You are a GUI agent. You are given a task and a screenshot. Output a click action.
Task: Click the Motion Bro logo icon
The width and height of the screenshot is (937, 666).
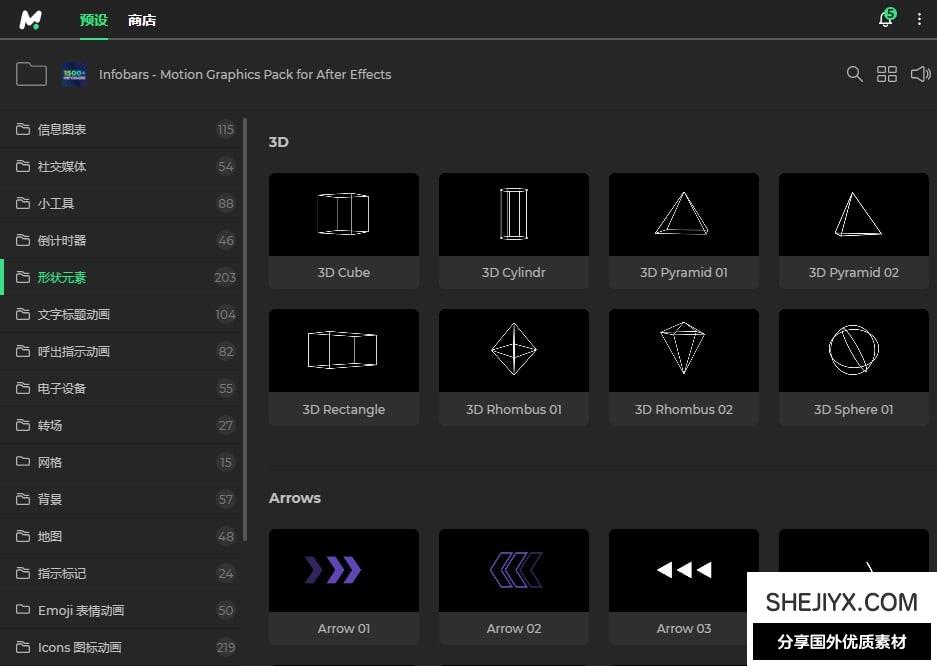[31, 20]
